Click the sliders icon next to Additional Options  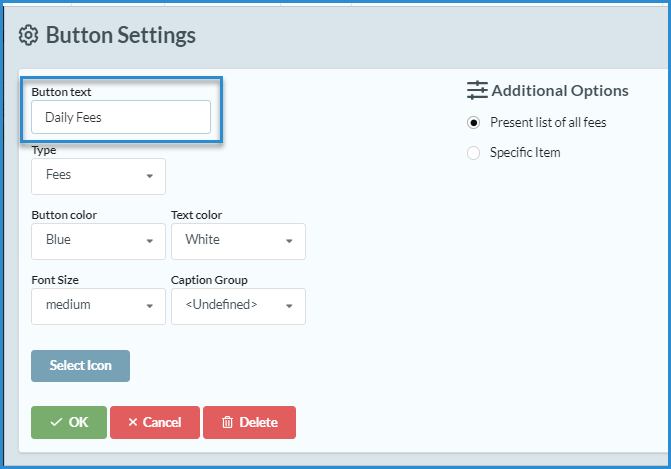click(477, 90)
